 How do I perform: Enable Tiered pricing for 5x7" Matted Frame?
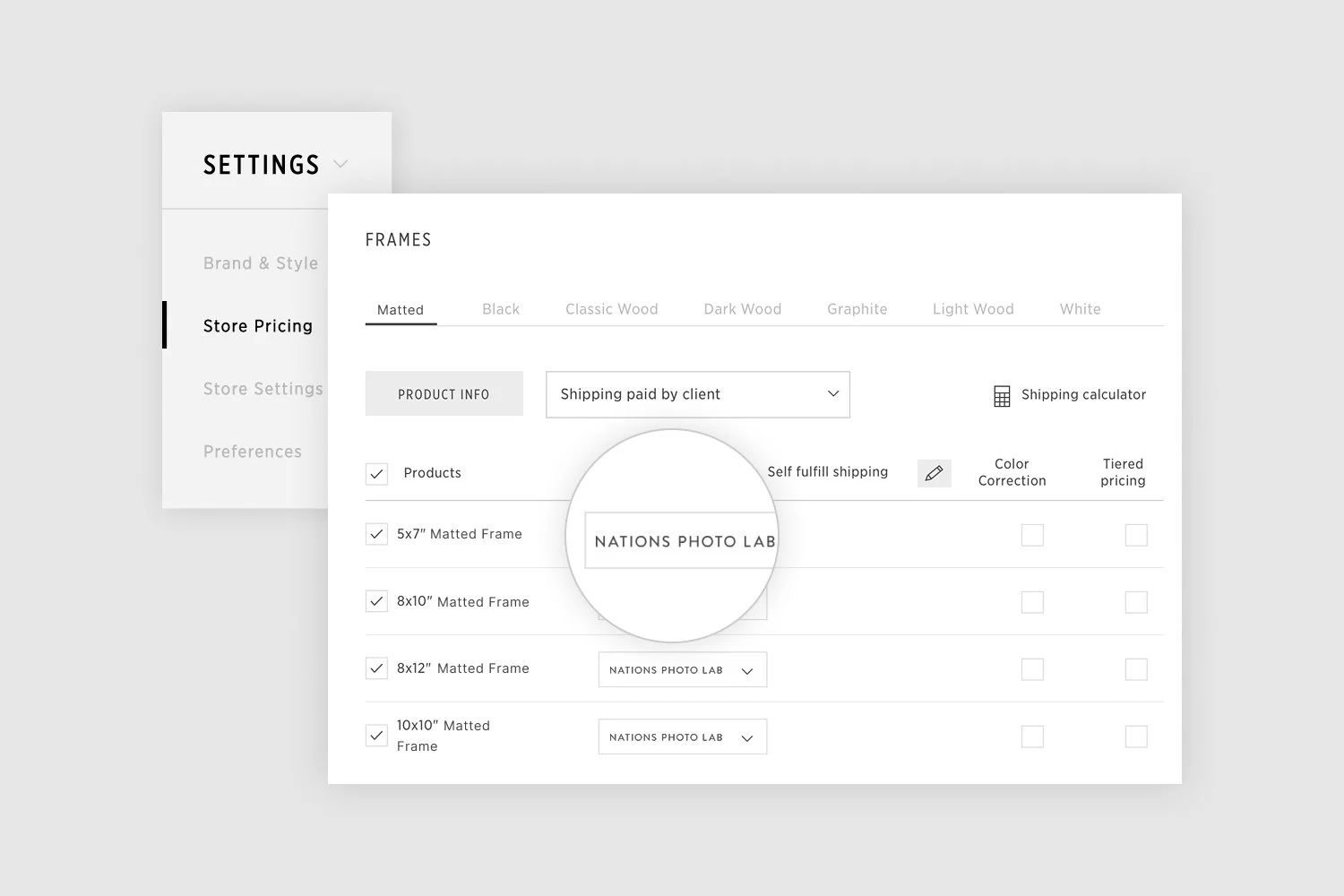pyautogui.click(x=1136, y=535)
